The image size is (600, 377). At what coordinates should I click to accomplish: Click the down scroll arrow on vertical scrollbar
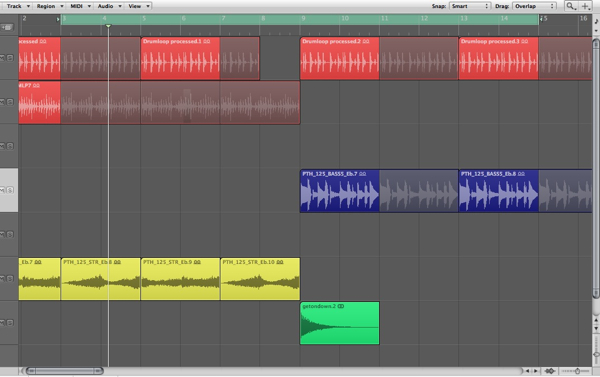(x=596, y=328)
